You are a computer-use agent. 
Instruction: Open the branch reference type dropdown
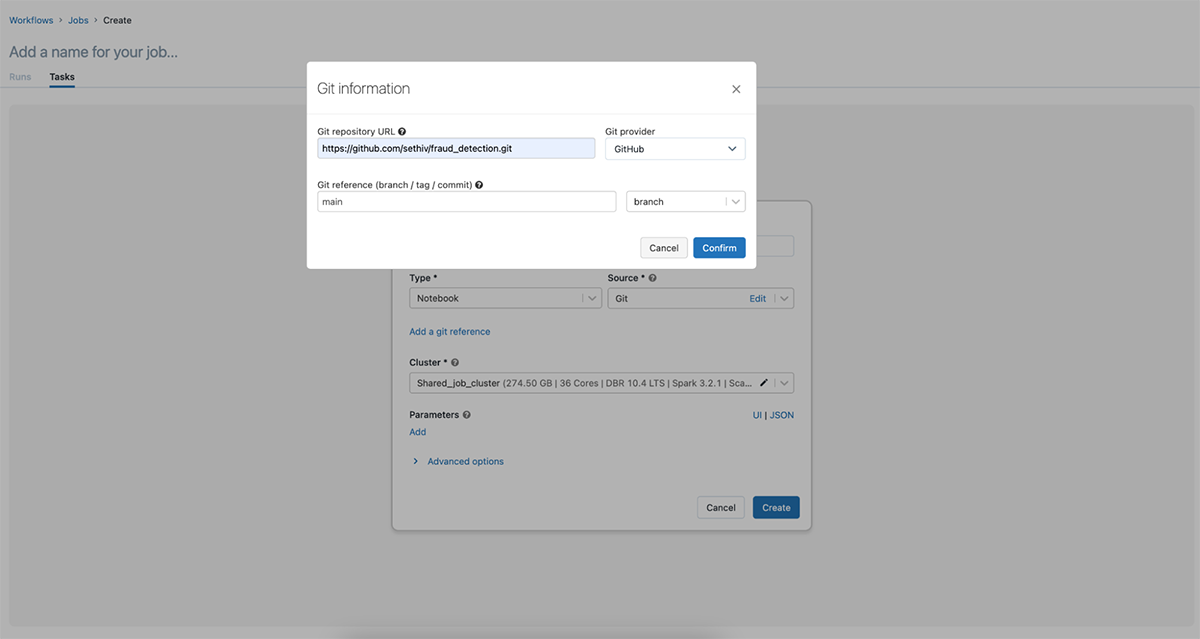[x=685, y=202]
